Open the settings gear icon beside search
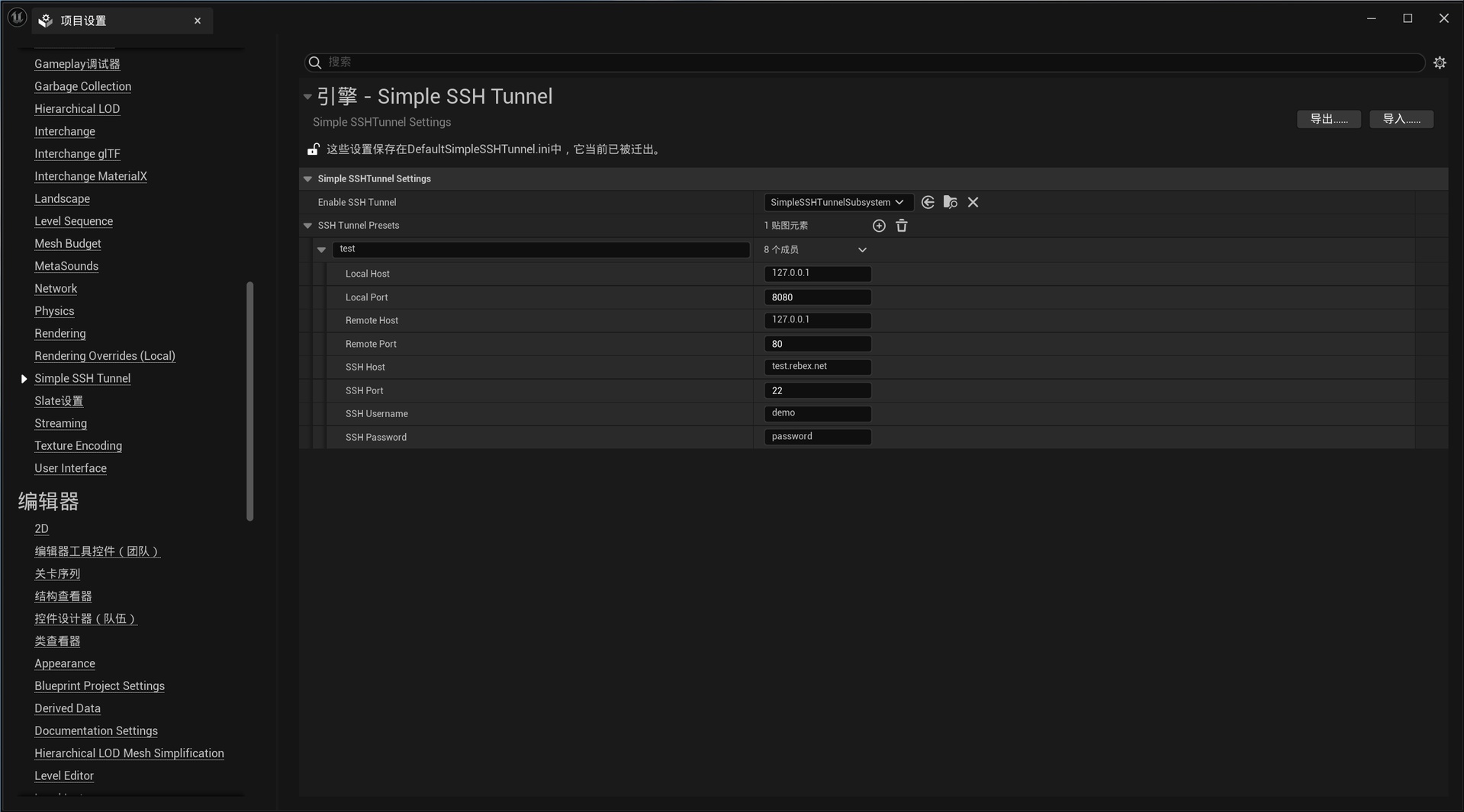Image resolution: width=1464 pixels, height=812 pixels. point(1440,63)
